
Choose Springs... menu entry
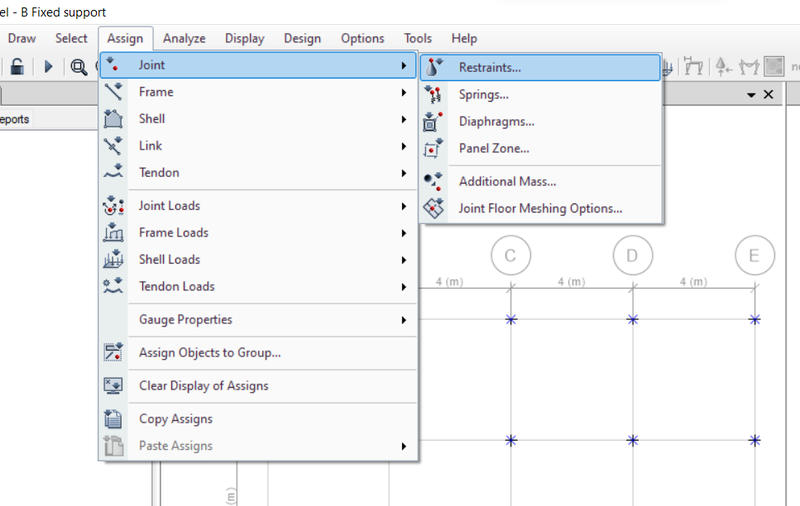[540, 94]
